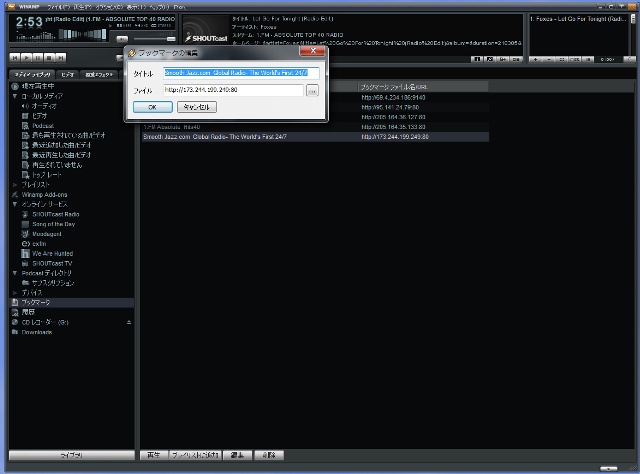Open SHOUTcast Radio service
The width and height of the screenshot is (640, 474).
click(x=56, y=214)
